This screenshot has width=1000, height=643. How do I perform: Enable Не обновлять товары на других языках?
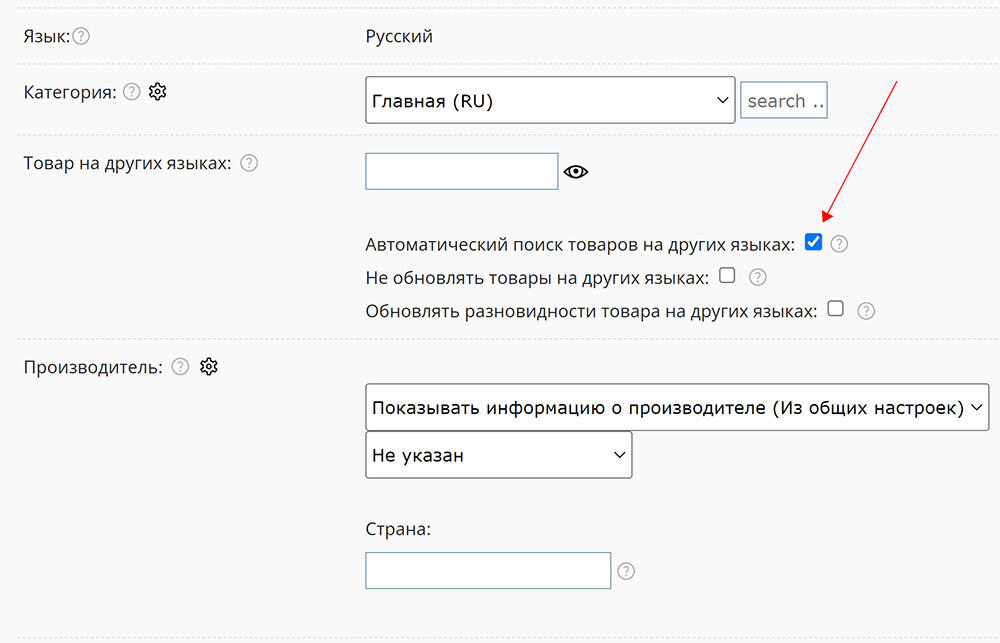click(728, 276)
